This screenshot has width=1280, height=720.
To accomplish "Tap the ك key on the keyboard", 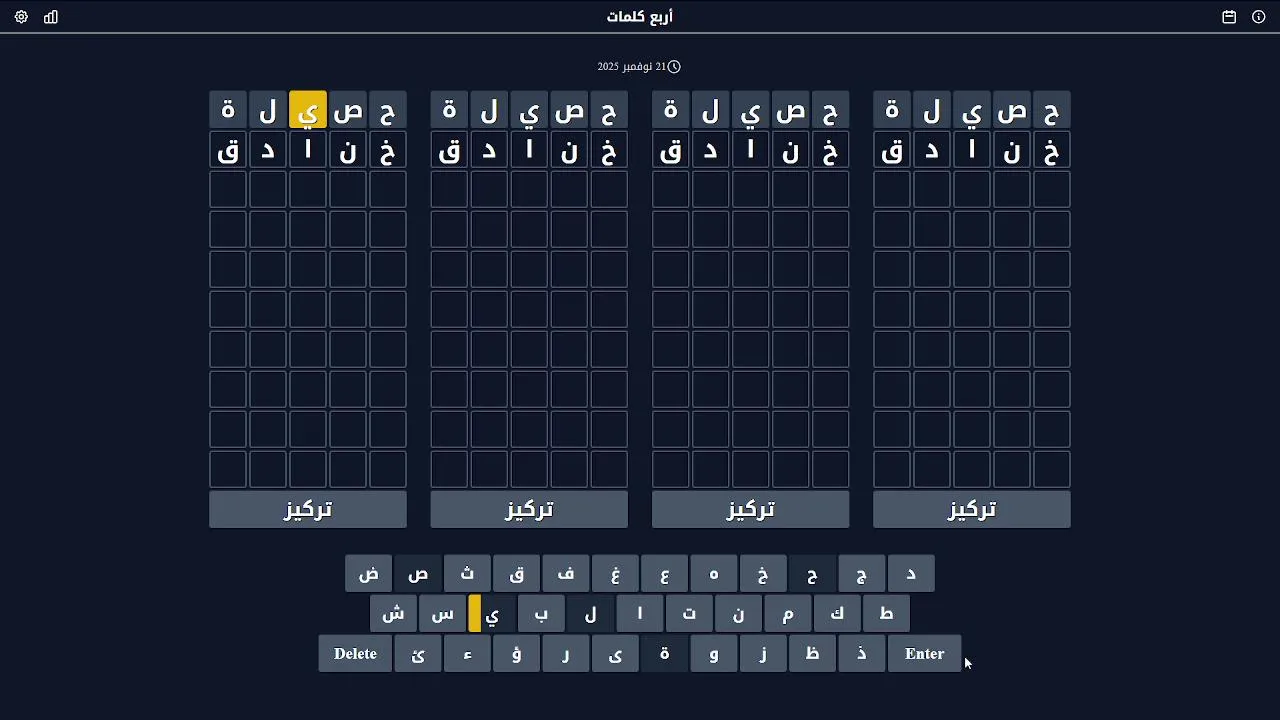I will pos(837,614).
